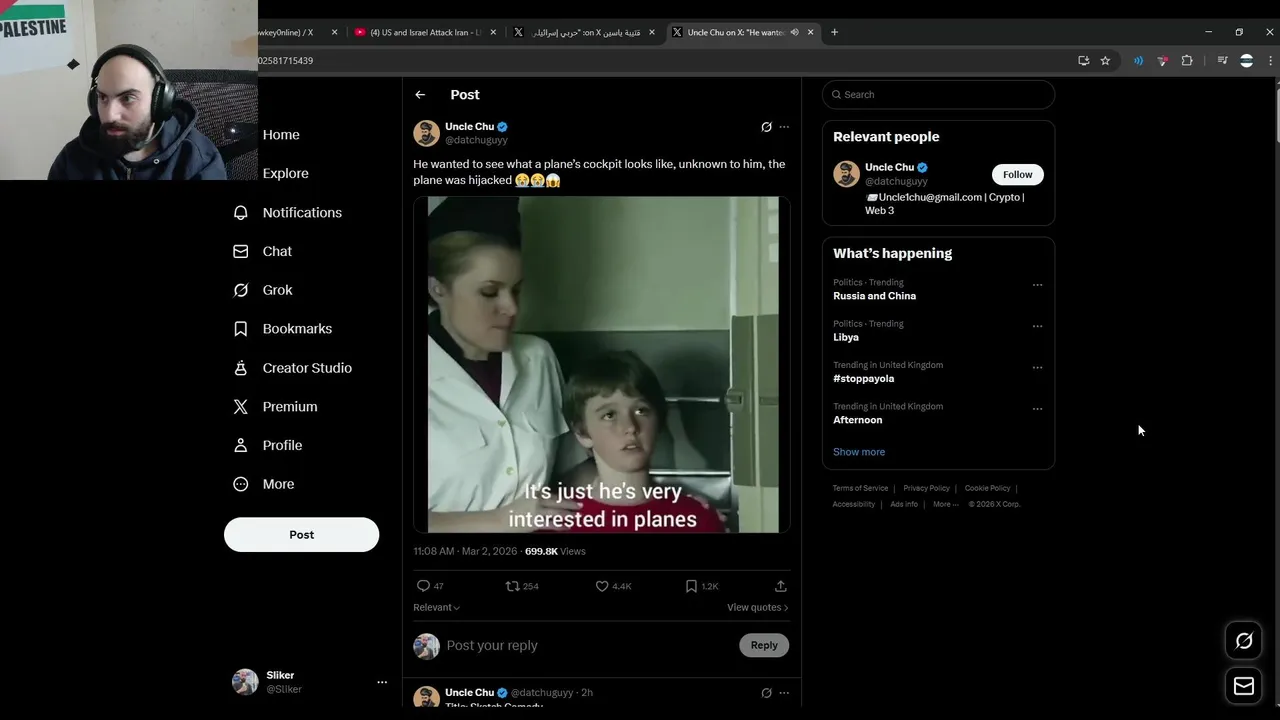Click the Creator Studio icon
The image size is (1280, 720).
240,368
